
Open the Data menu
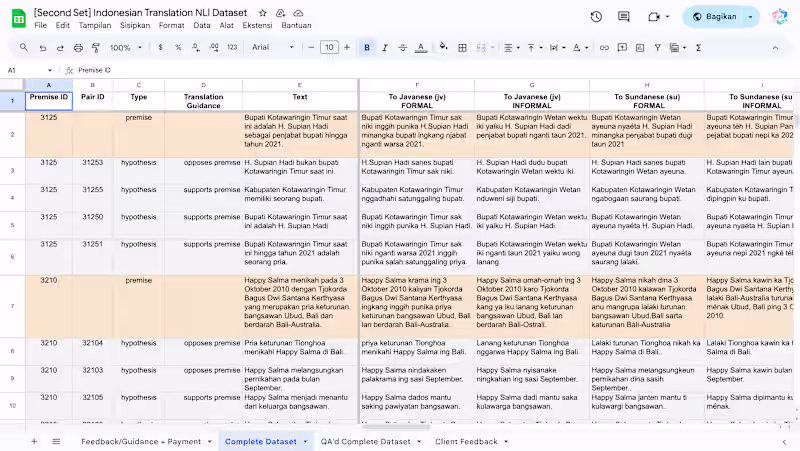tap(202, 26)
